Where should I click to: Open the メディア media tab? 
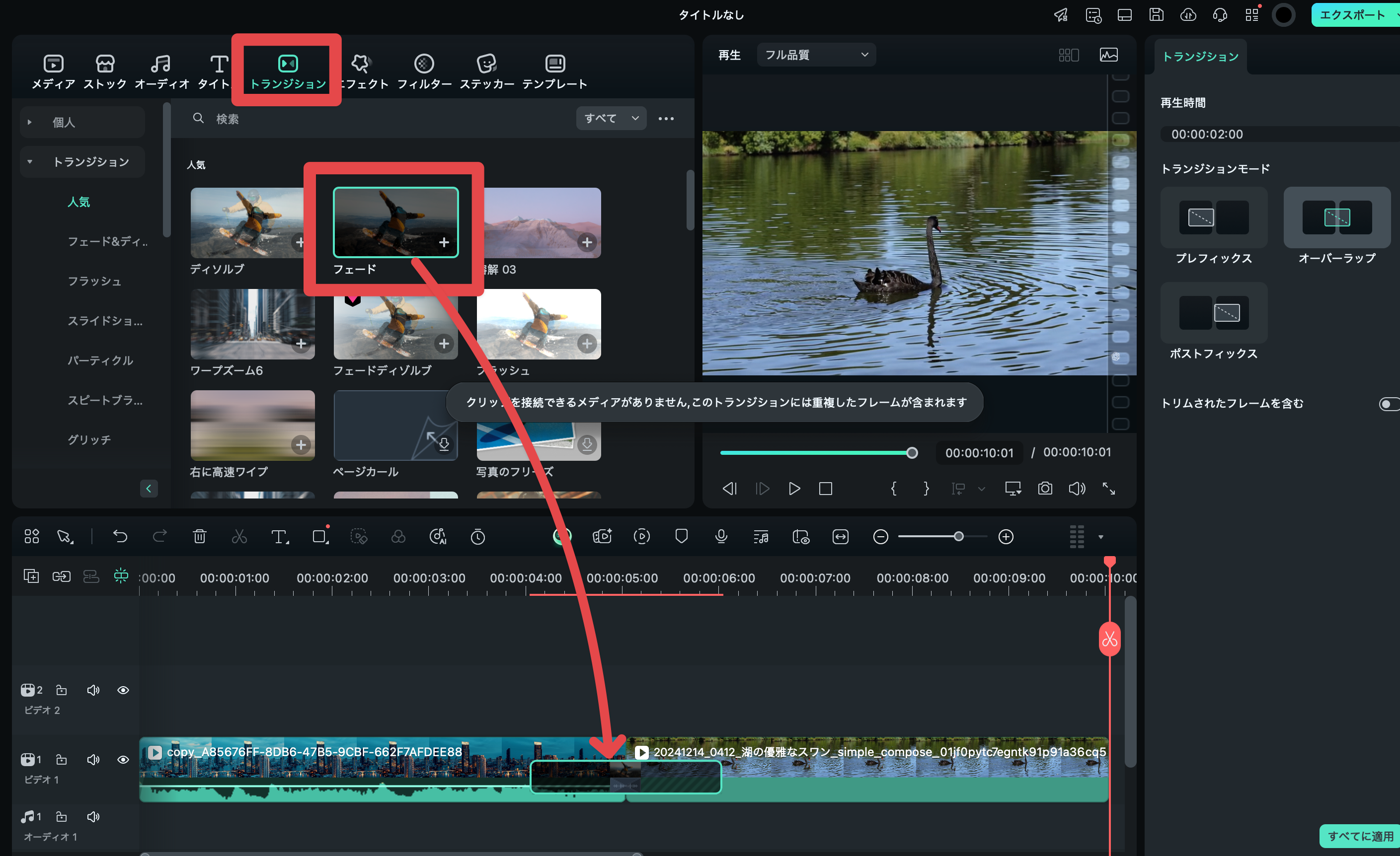tap(54, 71)
